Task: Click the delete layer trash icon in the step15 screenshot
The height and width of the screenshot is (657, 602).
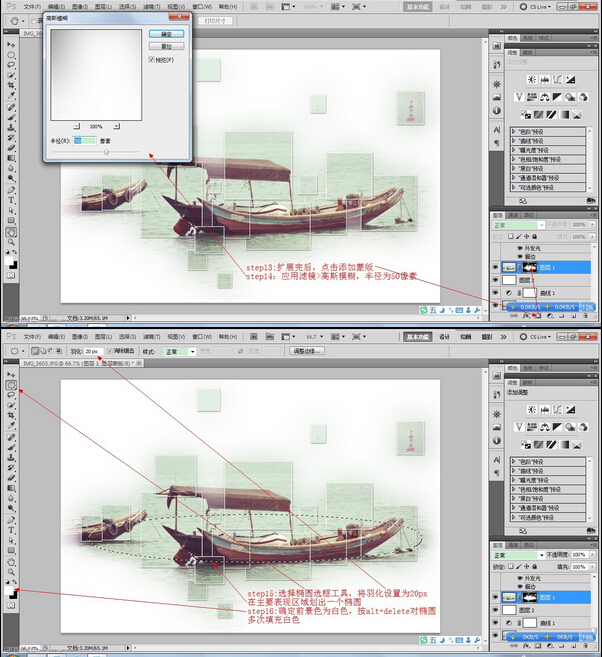Action: click(x=585, y=646)
